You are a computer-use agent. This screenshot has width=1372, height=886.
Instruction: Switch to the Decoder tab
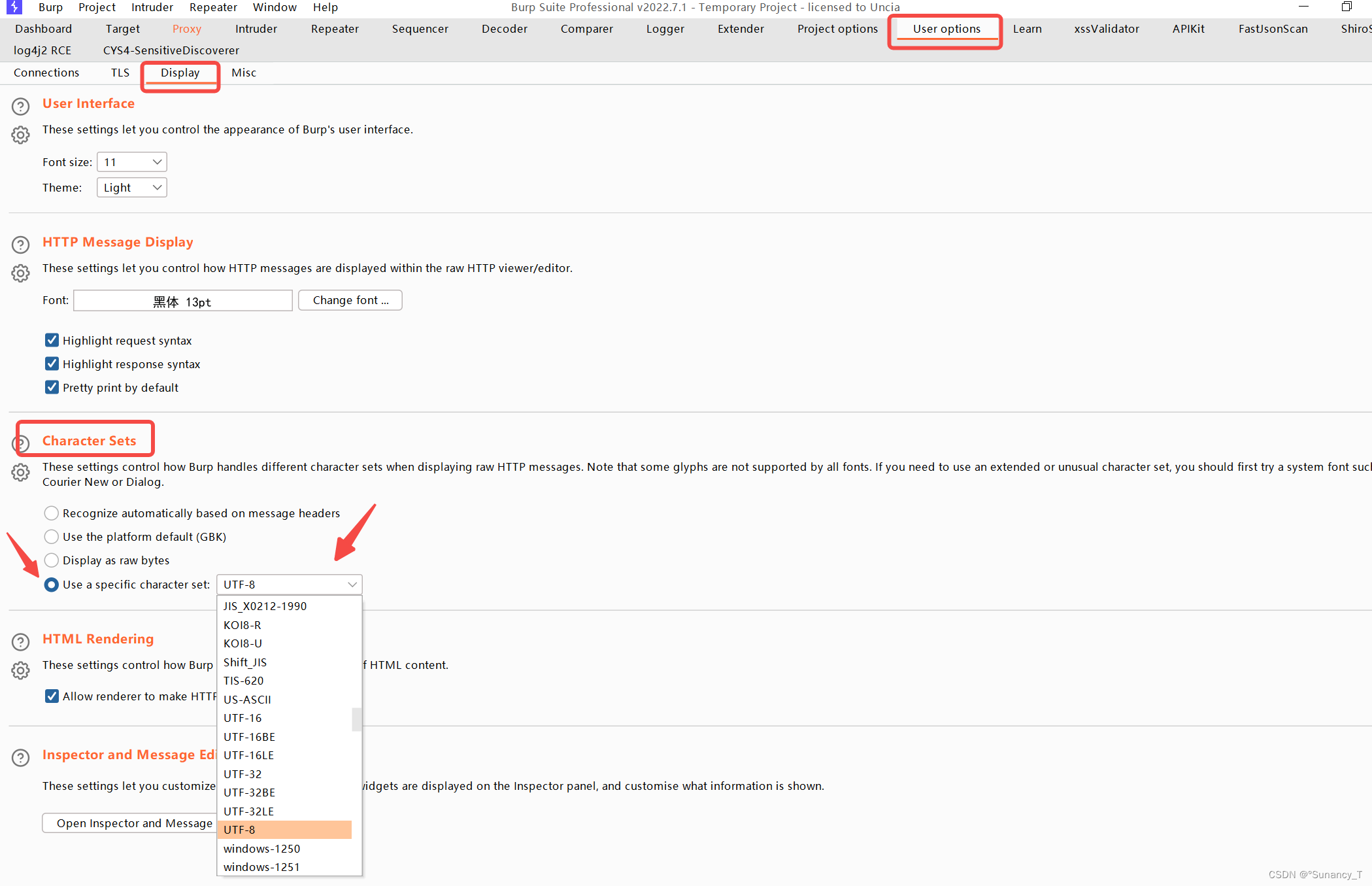click(x=504, y=29)
